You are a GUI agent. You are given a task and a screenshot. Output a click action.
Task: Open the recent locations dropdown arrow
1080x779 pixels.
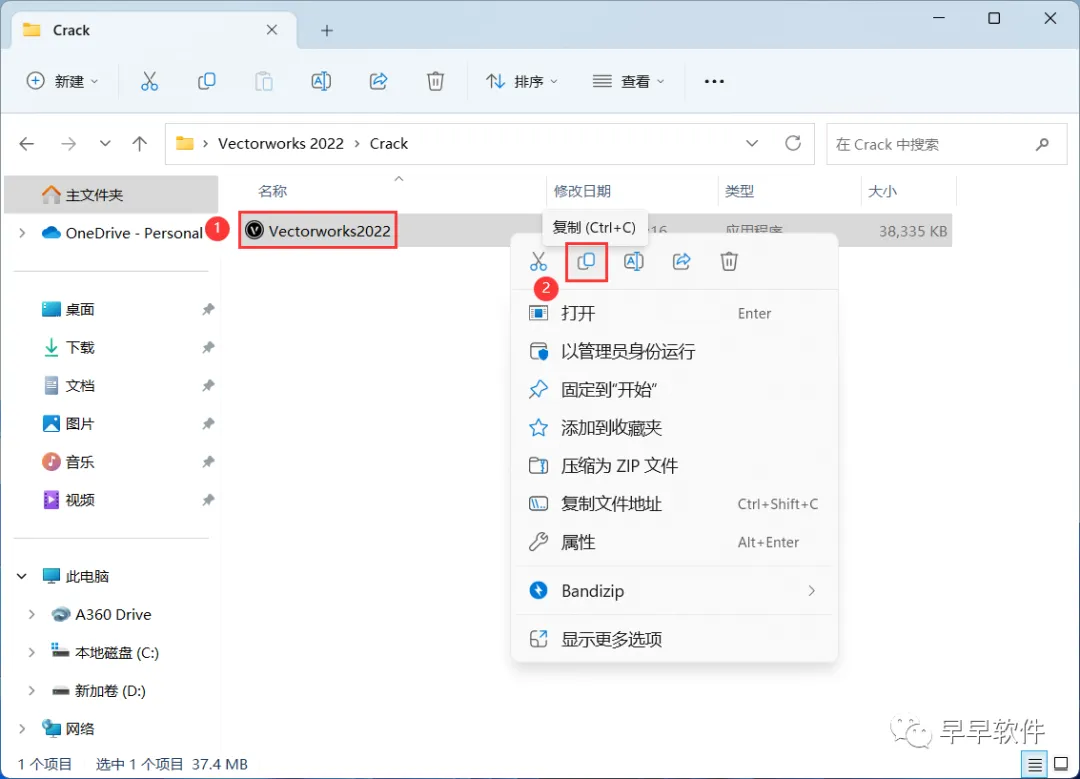pyautogui.click(x=105, y=144)
